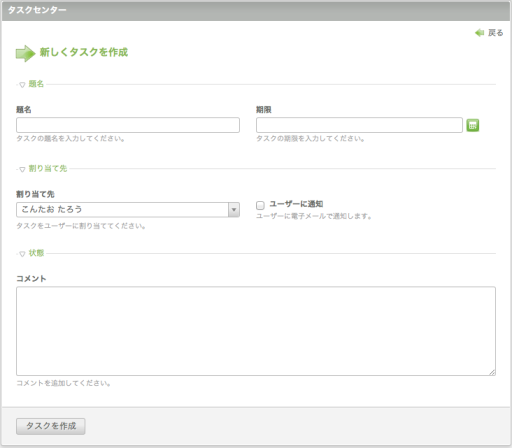Click the 題名 title input field

click(128, 125)
